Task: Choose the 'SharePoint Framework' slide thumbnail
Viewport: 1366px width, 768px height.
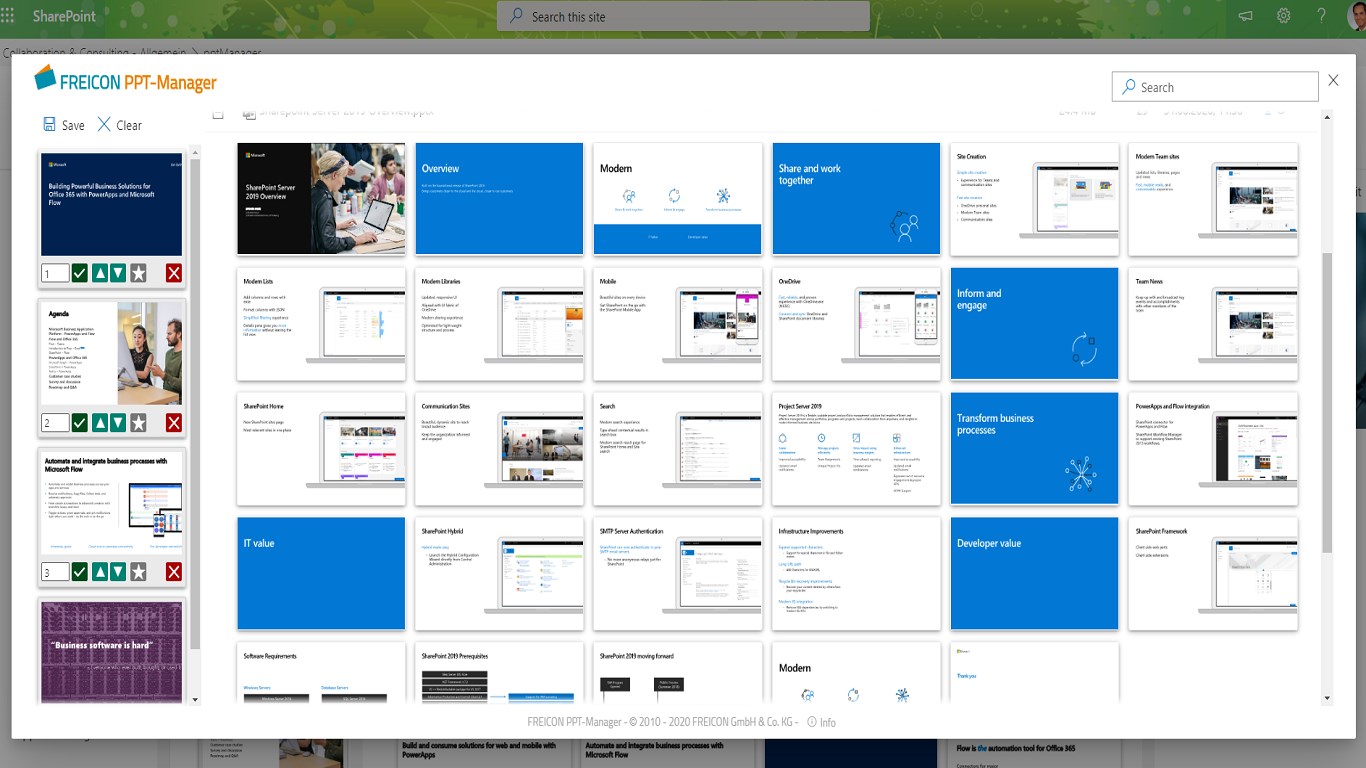Action: pos(1213,574)
